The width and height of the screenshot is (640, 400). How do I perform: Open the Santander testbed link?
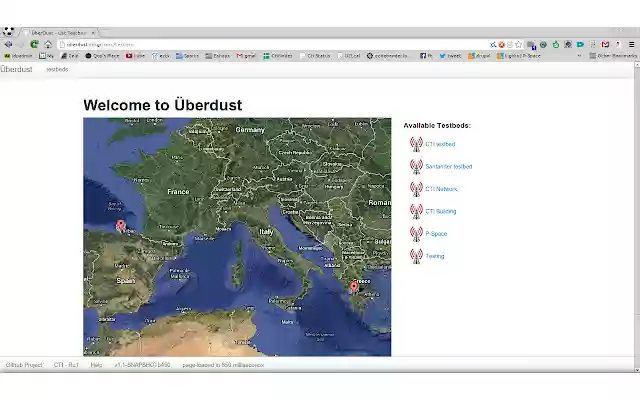point(448,166)
